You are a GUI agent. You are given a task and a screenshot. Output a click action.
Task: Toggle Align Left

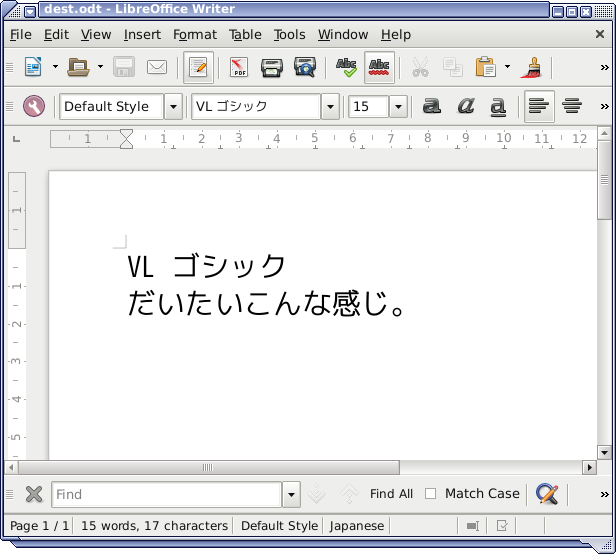(x=539, y=106)
